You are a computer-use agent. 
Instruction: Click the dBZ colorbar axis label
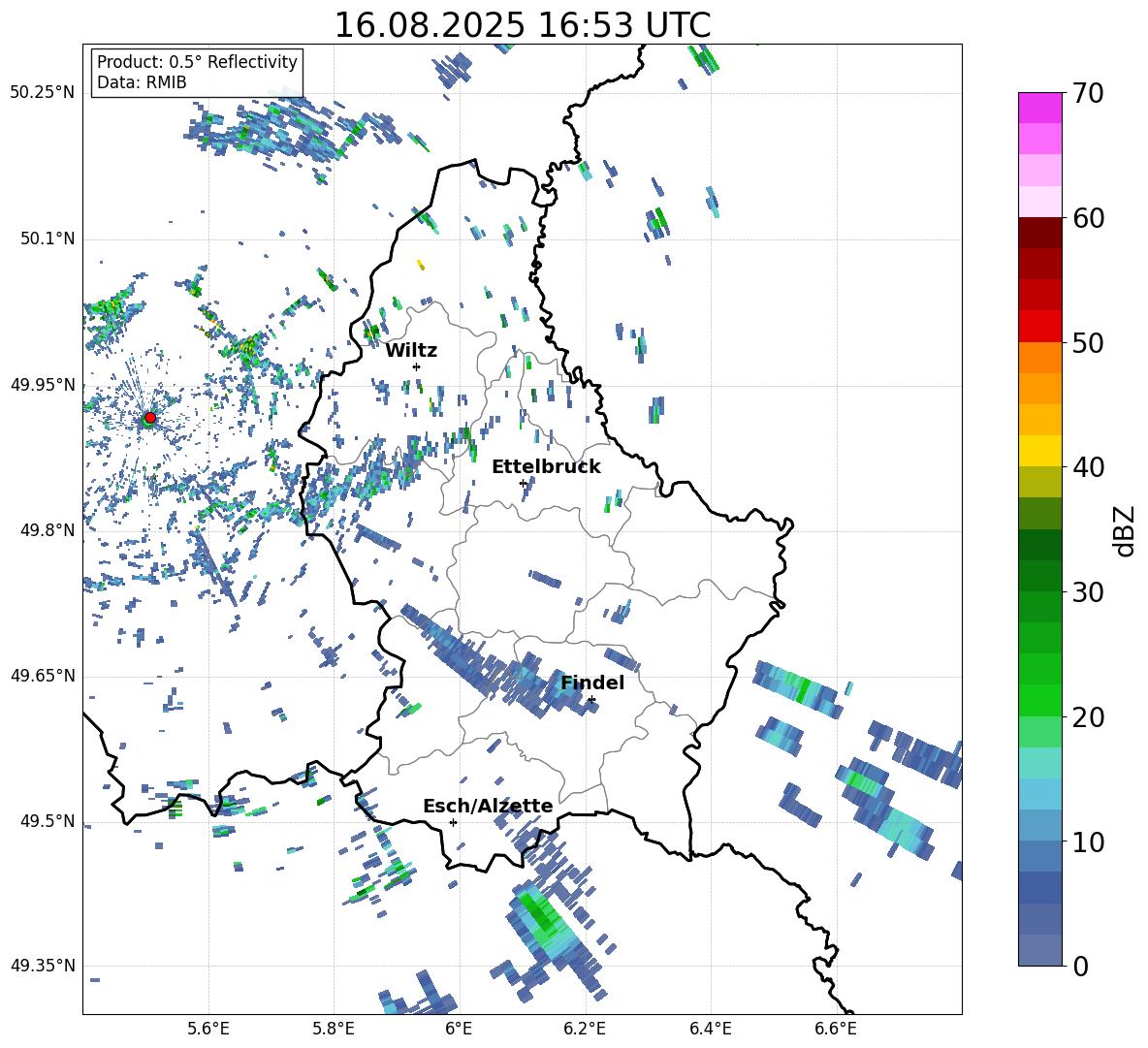pos(1126,530)
